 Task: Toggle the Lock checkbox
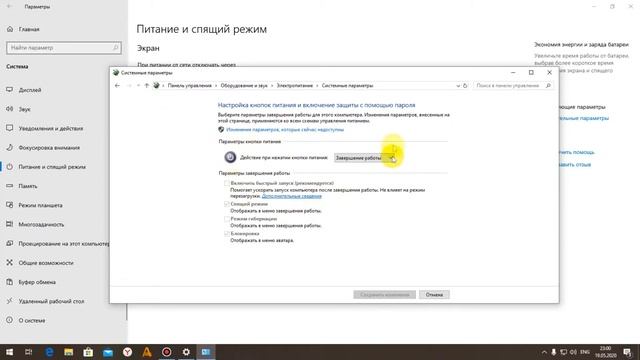pyautogui.click(x=227, y=233)
